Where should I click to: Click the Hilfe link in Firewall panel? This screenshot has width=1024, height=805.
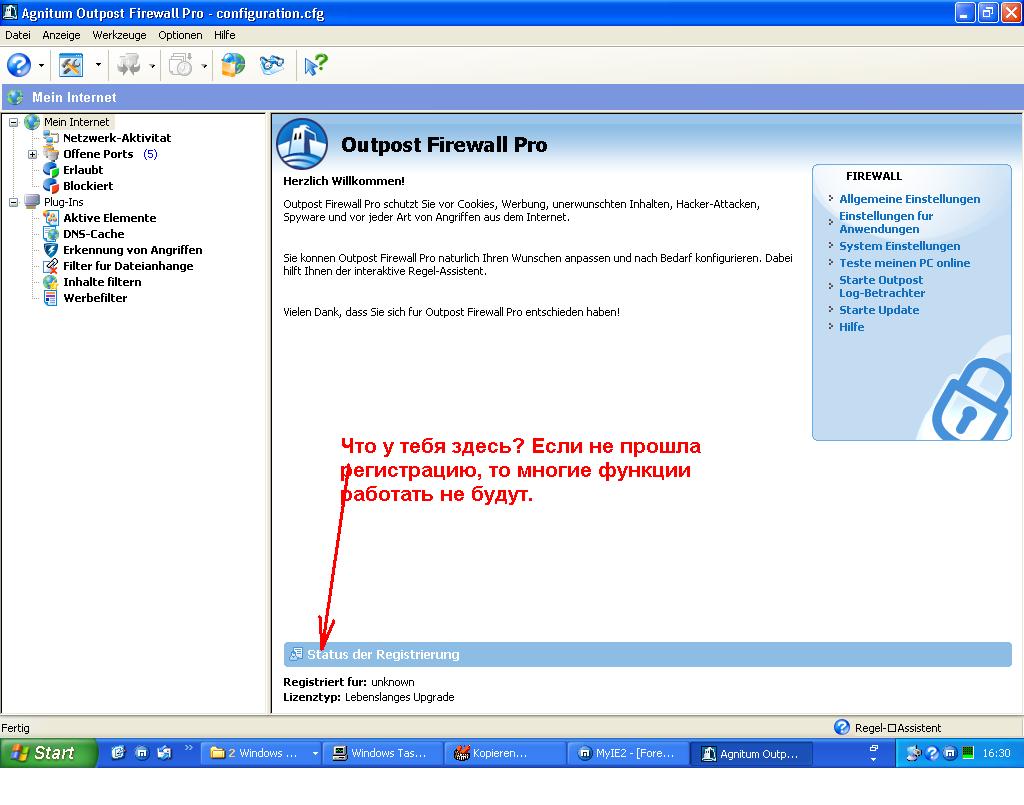coord(852,327)
